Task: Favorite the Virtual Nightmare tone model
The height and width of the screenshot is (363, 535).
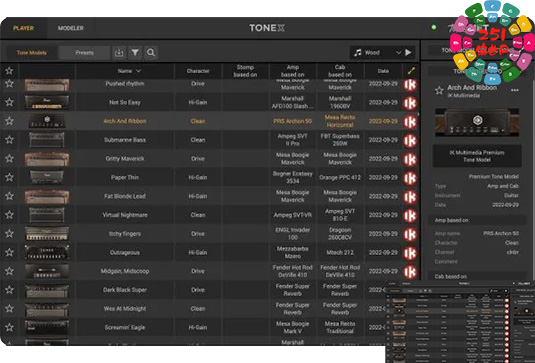Action: click(9, 215)
